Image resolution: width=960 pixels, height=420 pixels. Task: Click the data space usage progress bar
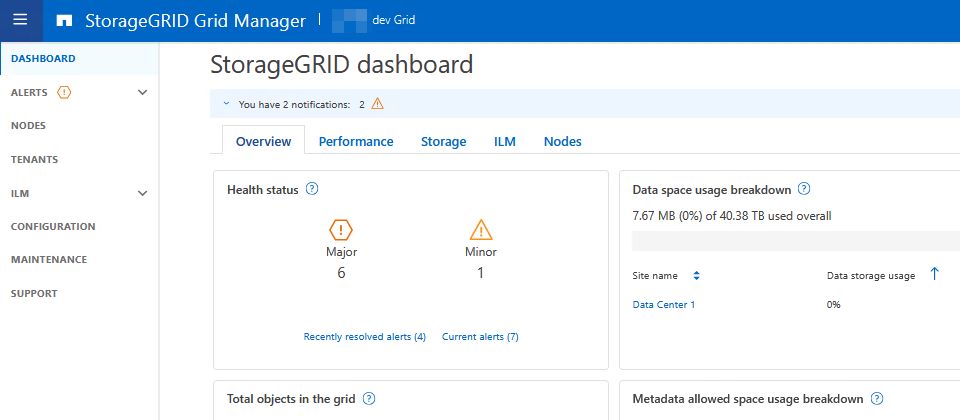point(796,241)
